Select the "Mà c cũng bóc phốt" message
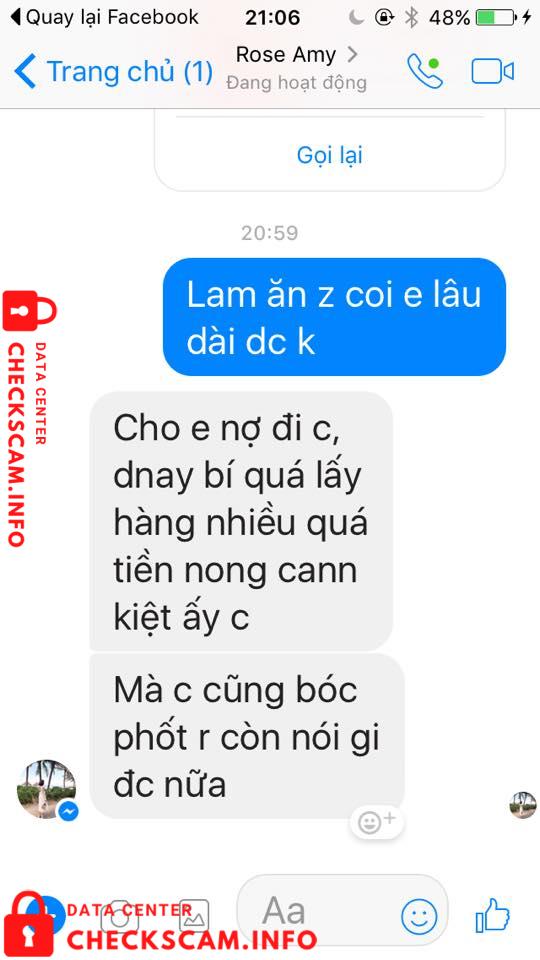 (x=247, y=735)
